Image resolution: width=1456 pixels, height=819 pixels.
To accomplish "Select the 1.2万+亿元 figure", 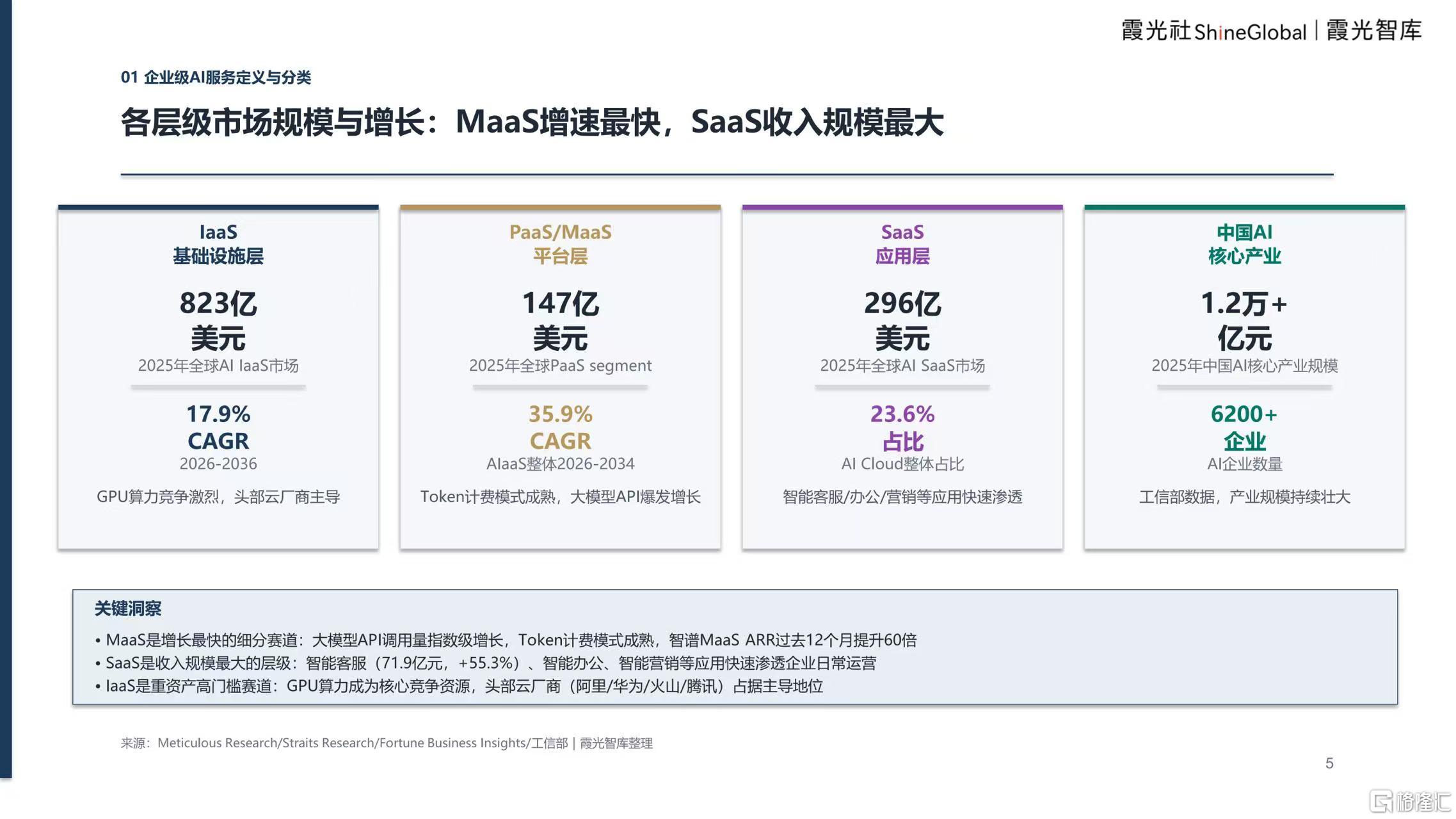I will coord(1245,320).
